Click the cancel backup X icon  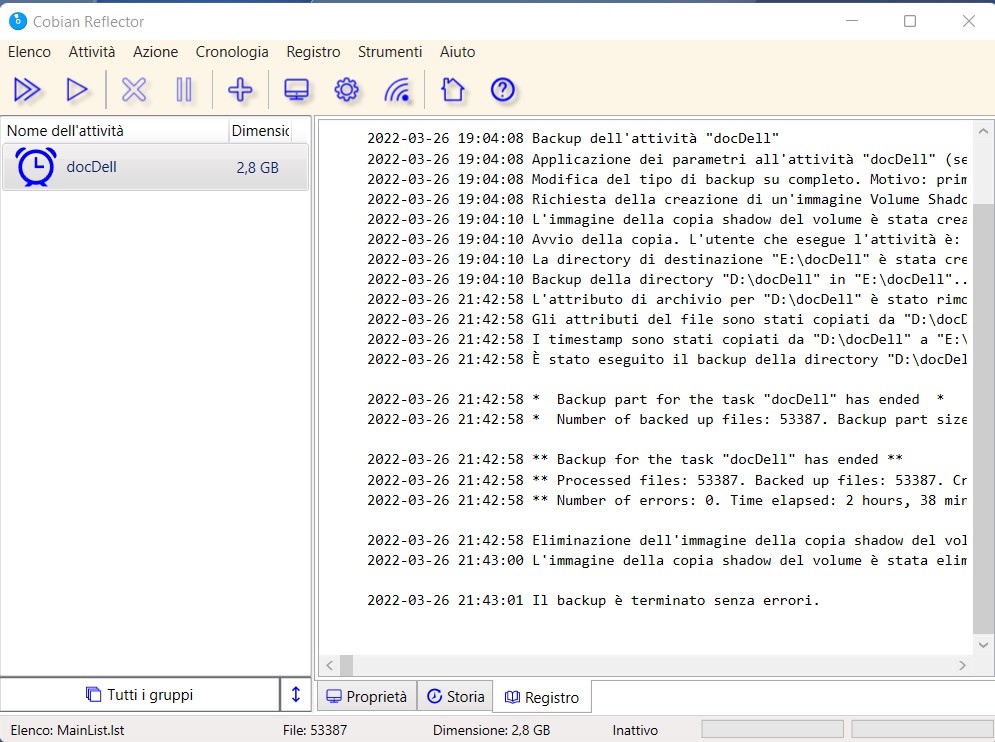click(134, 89)
